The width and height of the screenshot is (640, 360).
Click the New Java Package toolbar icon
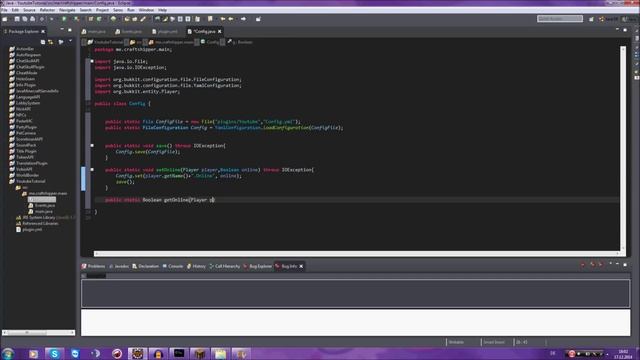(91, 19)
